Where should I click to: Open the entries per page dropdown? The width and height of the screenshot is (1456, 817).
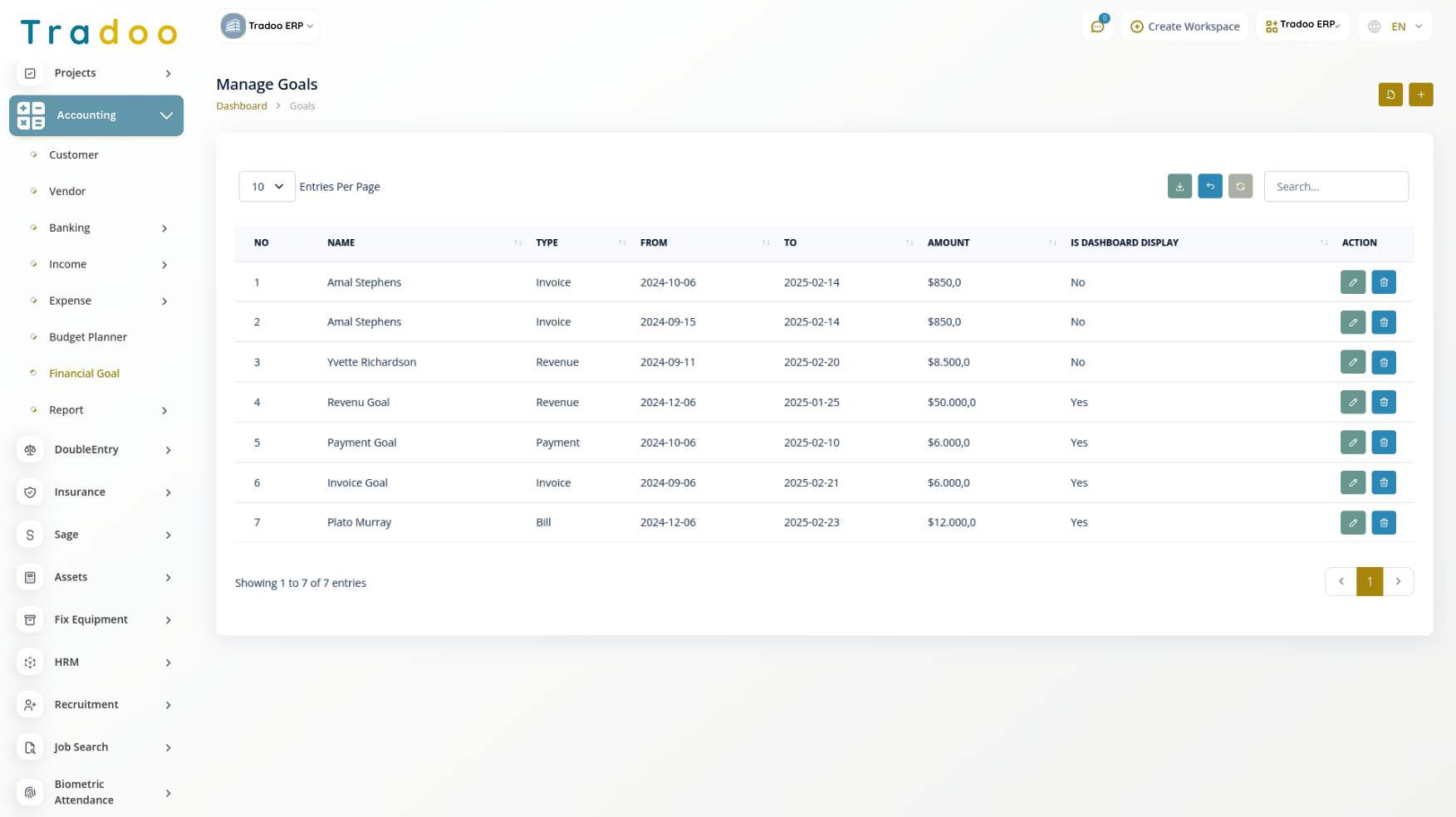tap(267, 187)
